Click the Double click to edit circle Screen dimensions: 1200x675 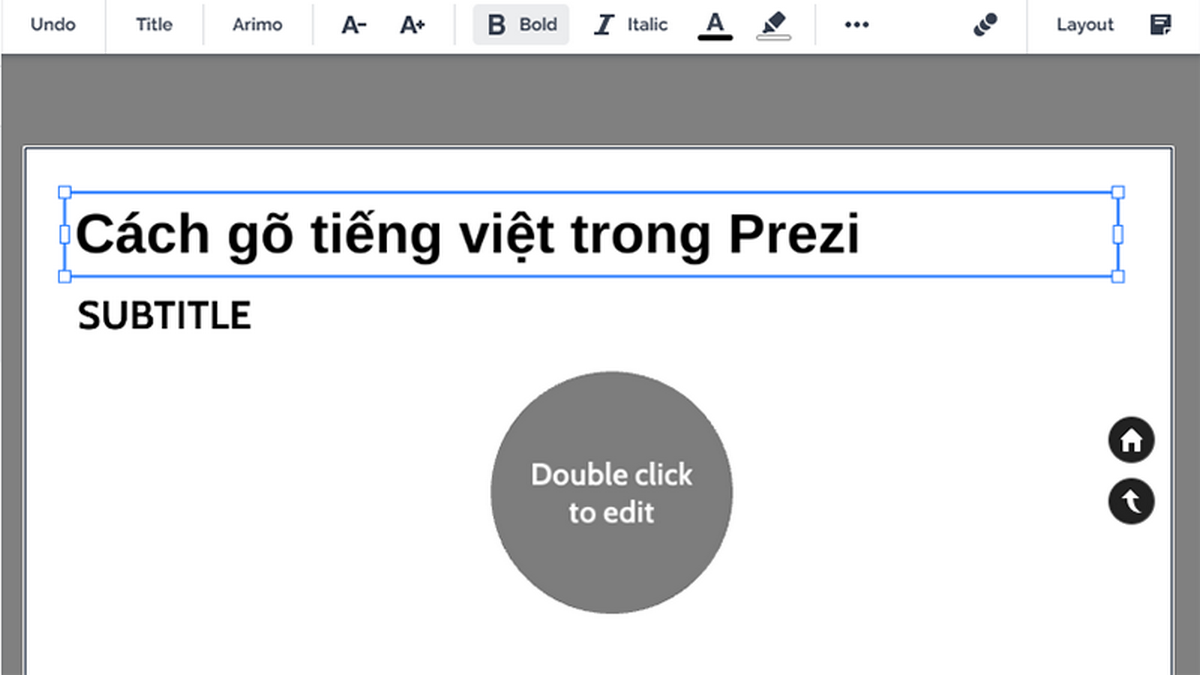612,493
